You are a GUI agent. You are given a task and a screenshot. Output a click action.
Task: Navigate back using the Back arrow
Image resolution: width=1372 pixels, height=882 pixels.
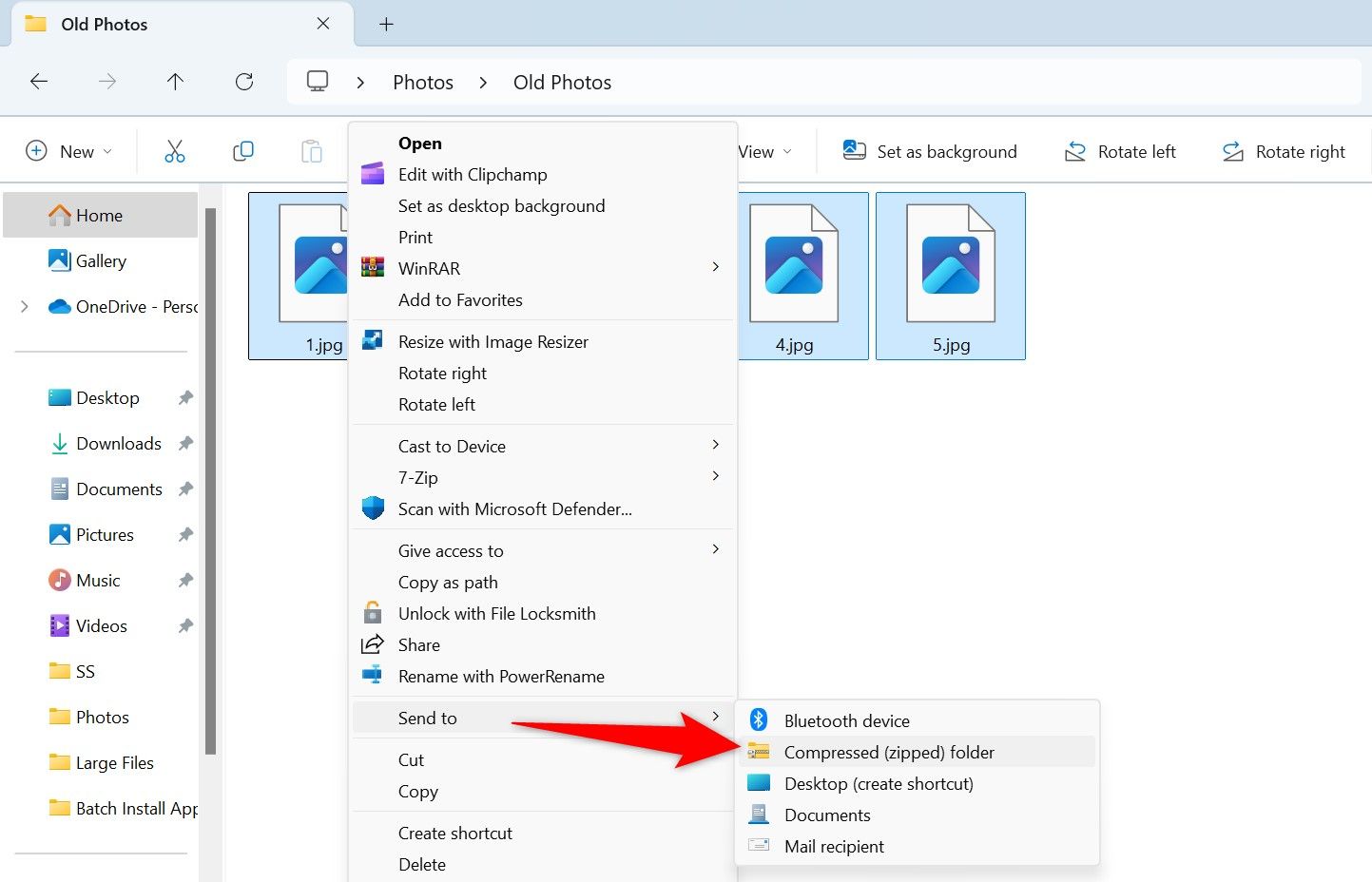[39, 82]
